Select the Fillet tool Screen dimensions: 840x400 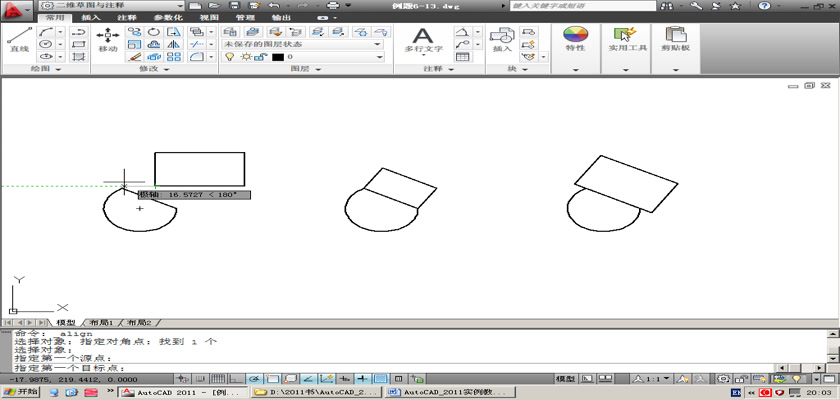tap(196, 57)
